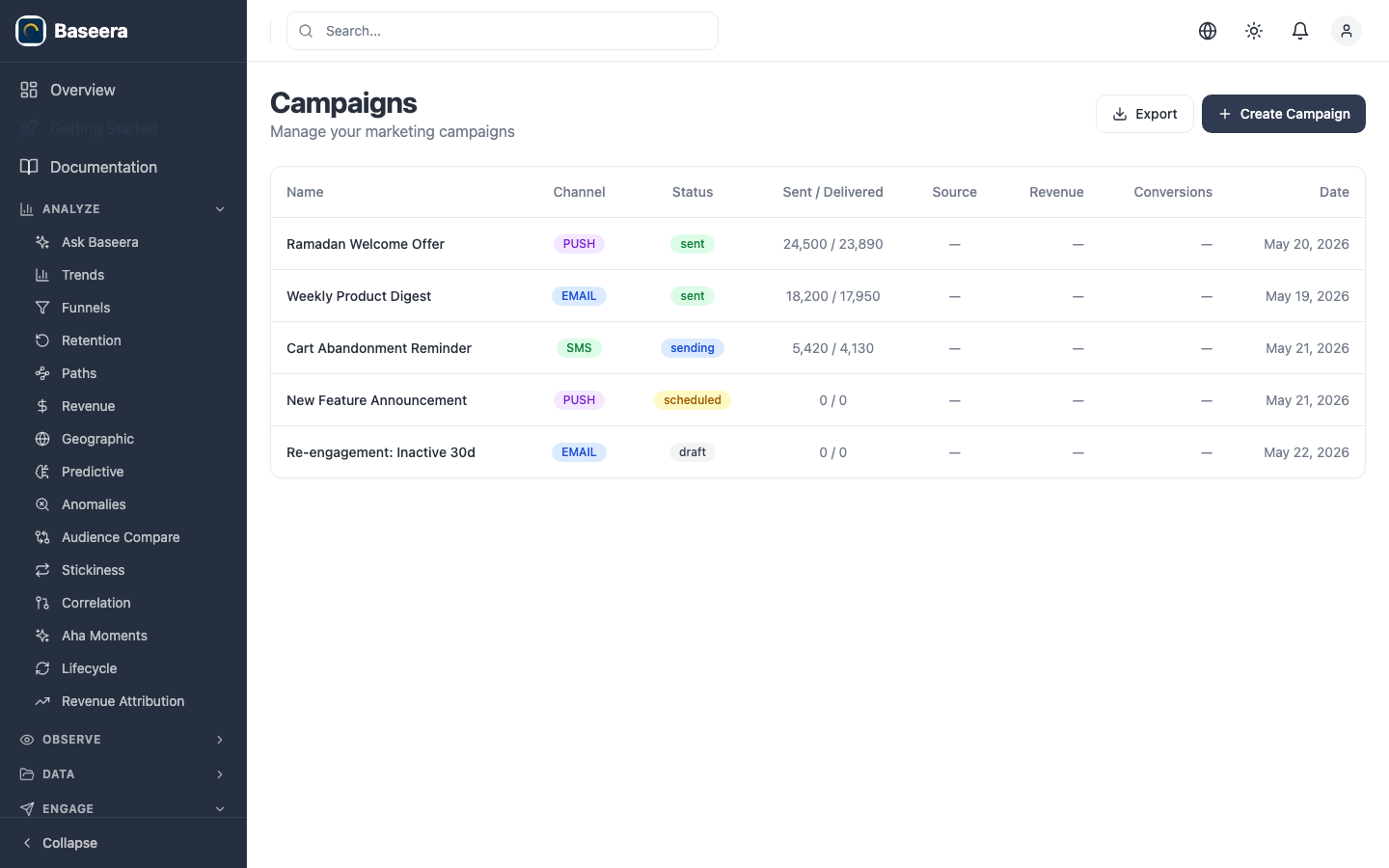Viewport: 1389px width, 868px height.
Task: Click Revenue column header
Action: (1056, 192)
